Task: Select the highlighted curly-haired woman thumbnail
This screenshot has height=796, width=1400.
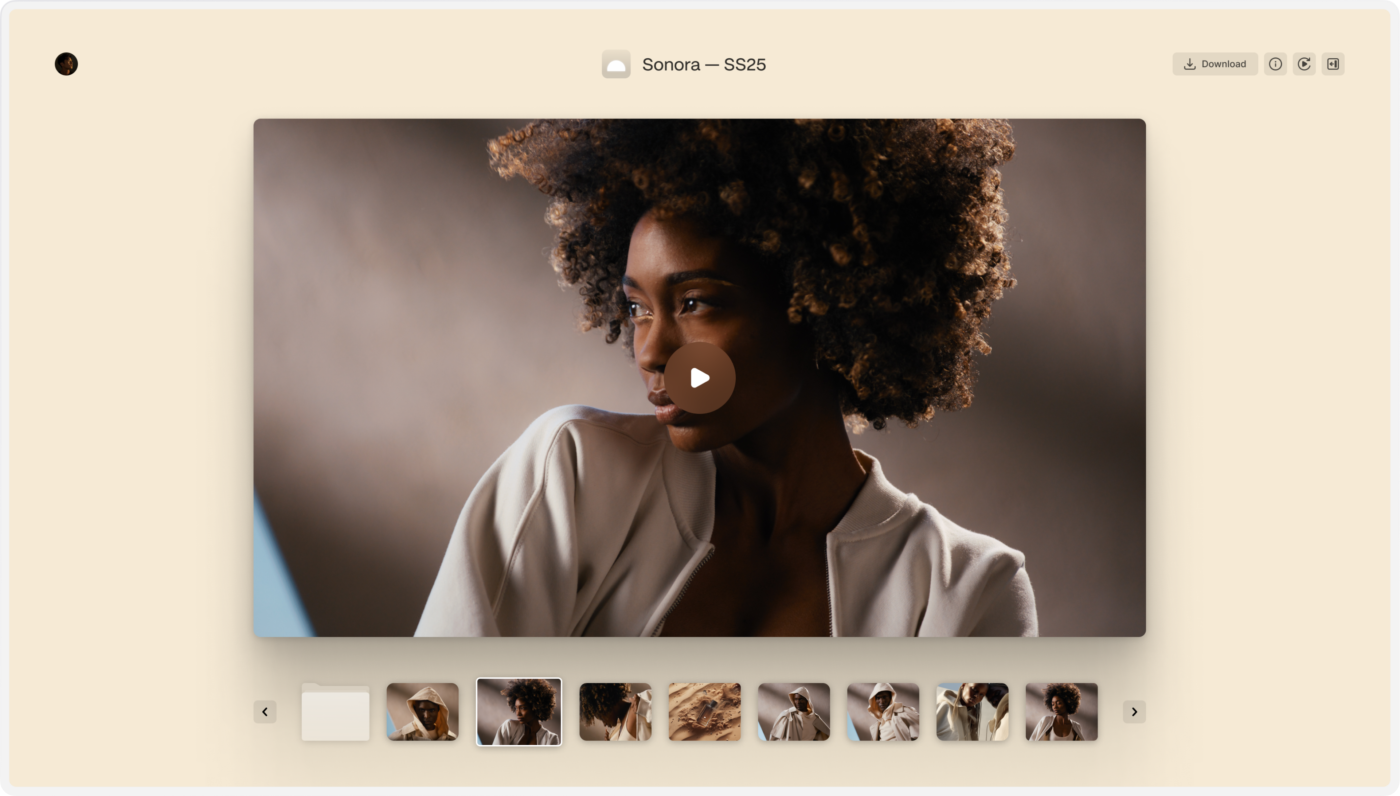Action: (519, 712)
